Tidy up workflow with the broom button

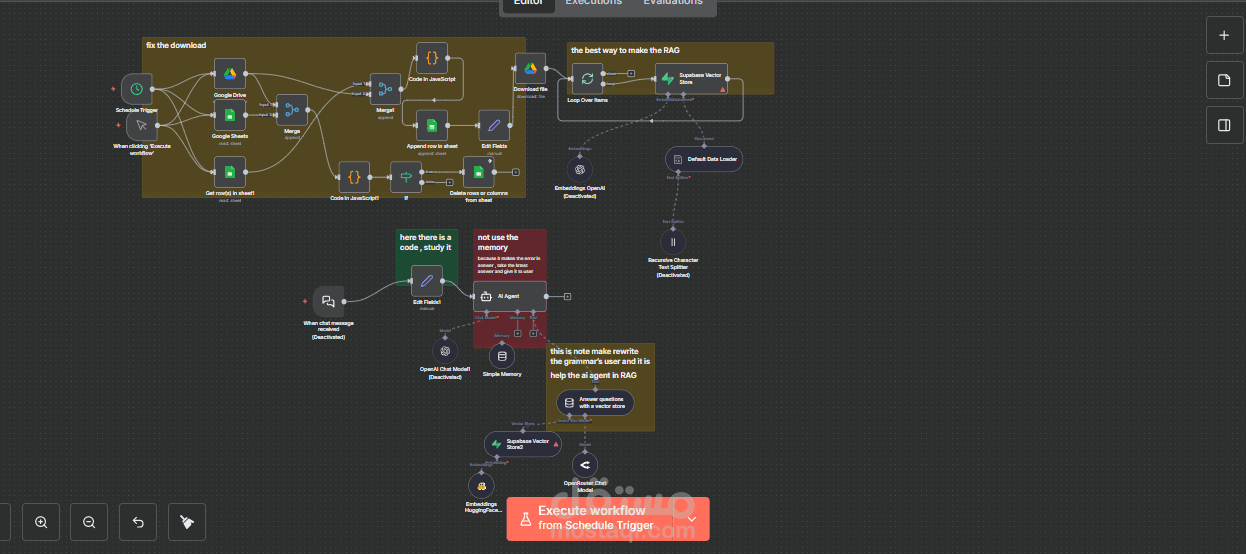point(186,522)
